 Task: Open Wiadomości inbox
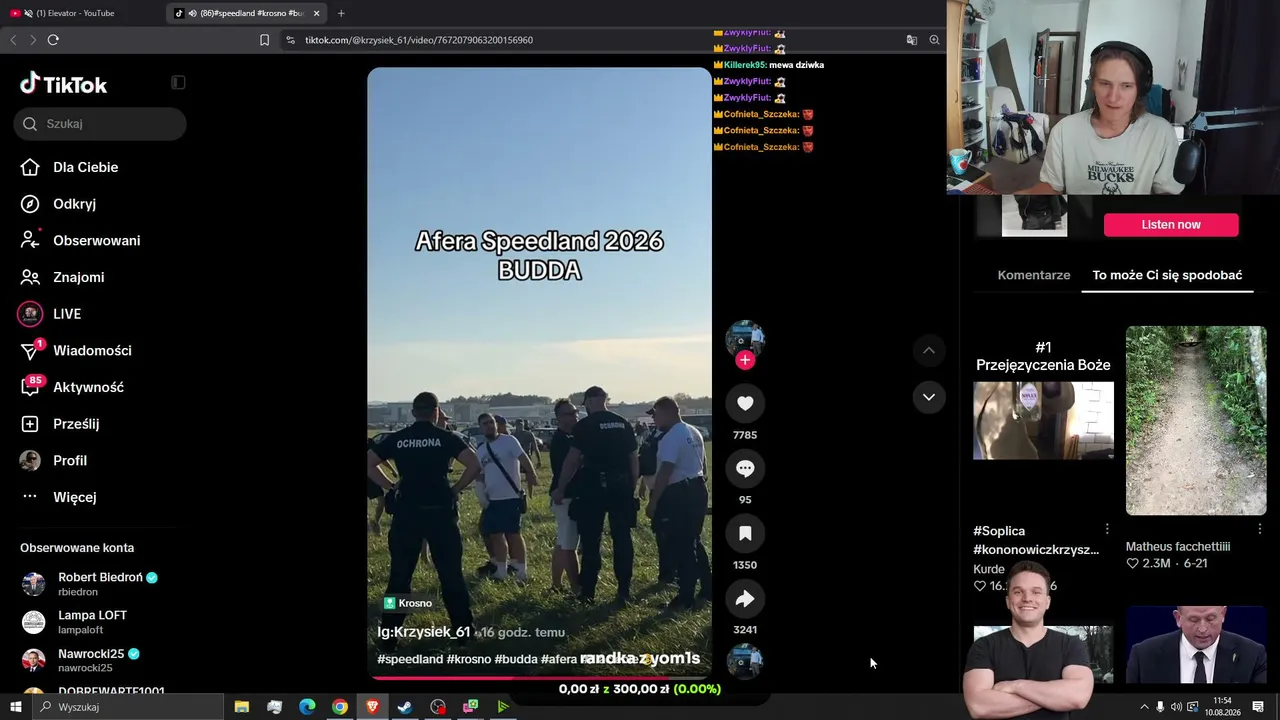pos(75,351)
